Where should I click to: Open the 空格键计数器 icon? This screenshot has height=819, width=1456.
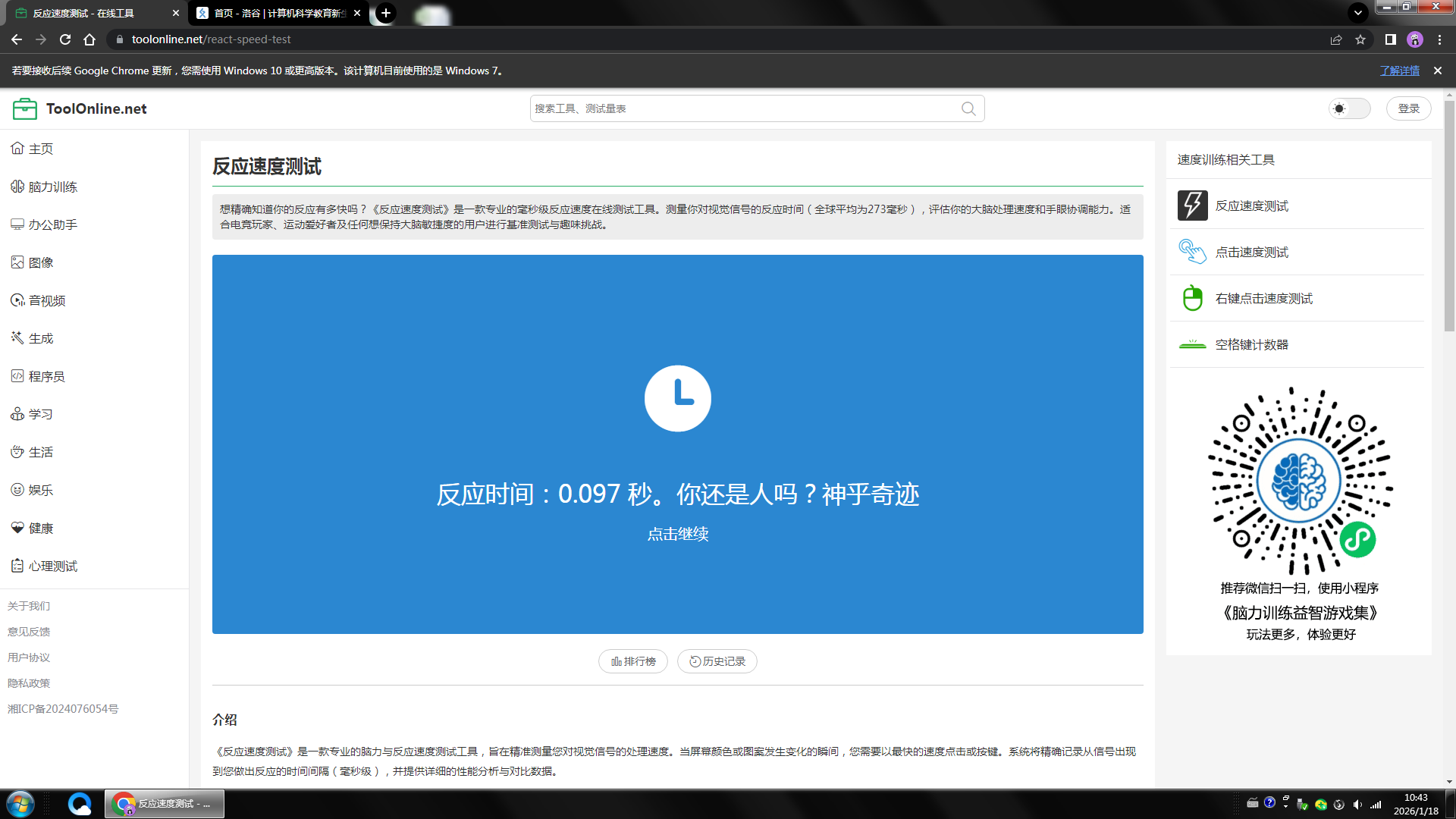point(1192,344)
